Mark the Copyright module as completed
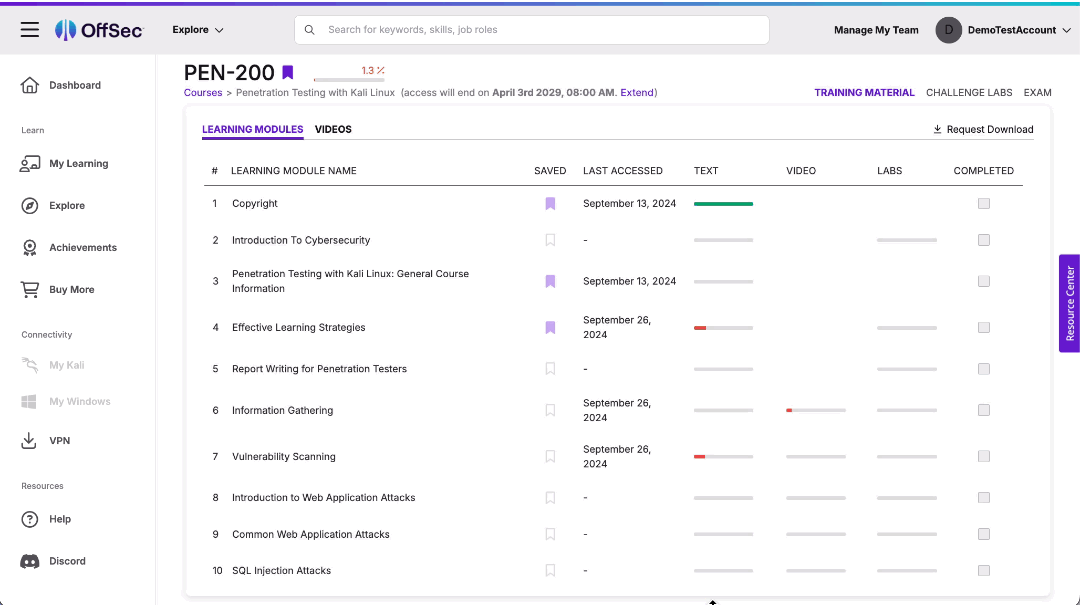 point(983,203)
